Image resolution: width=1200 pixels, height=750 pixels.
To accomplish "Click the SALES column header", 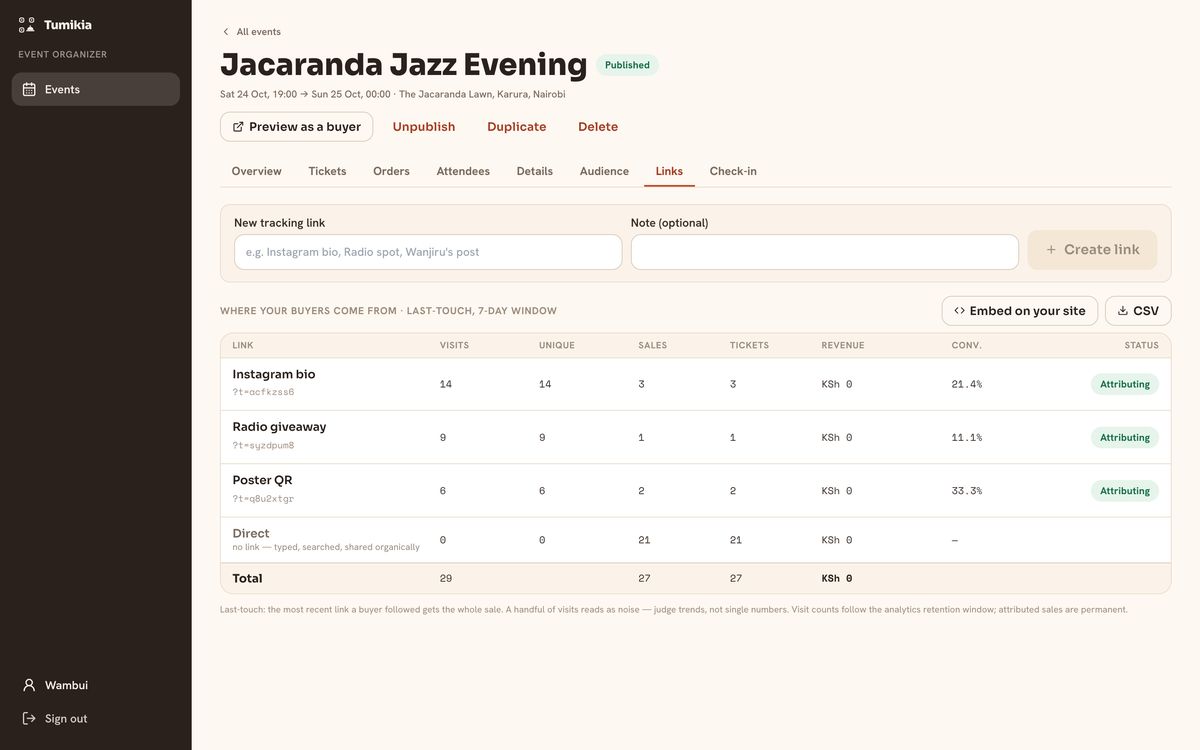I will tap(653, 345).
